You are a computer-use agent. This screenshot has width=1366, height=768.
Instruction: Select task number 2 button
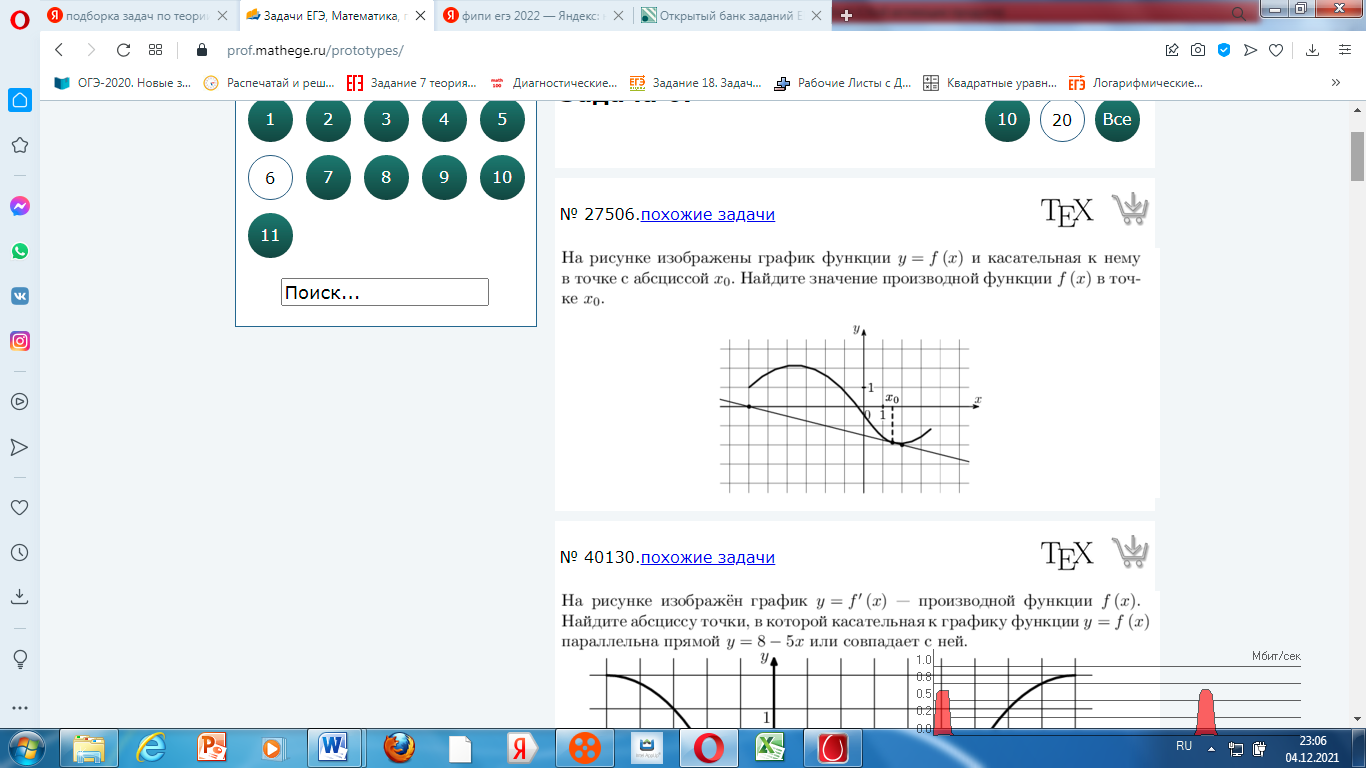pos(328,120)
